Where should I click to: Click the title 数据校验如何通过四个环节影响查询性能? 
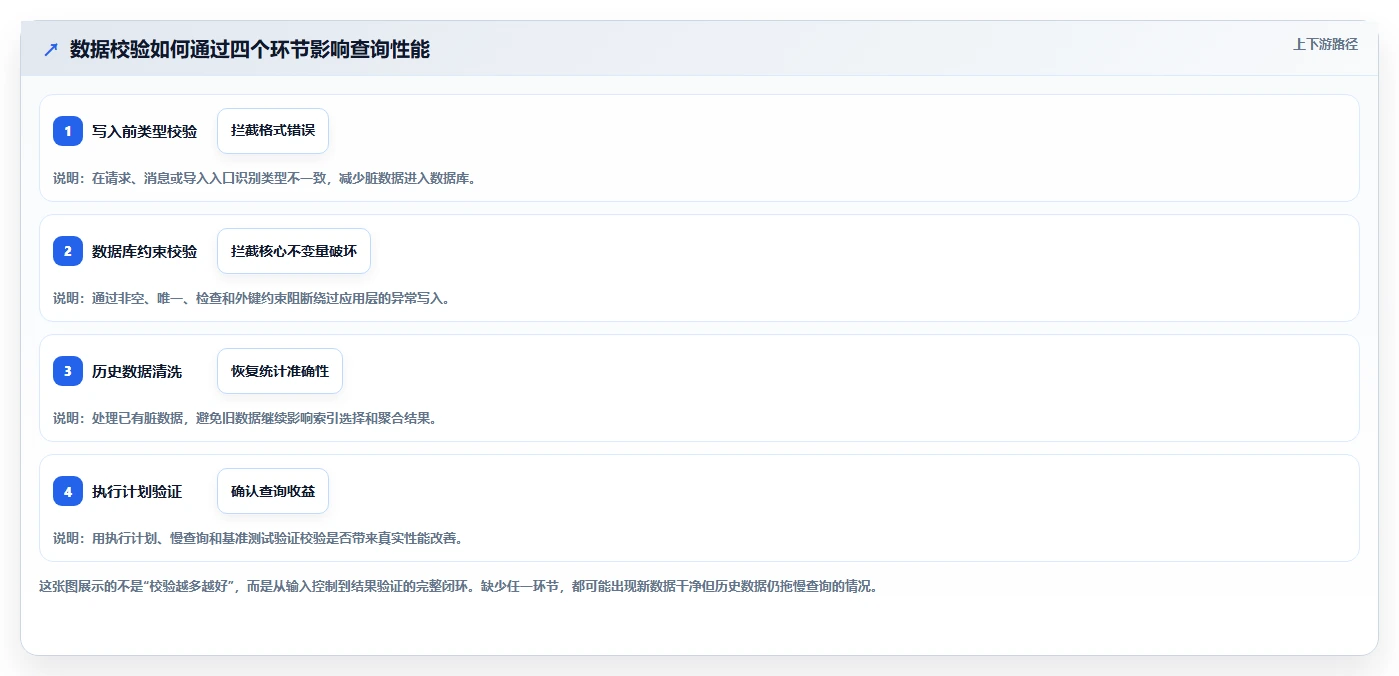[250, 49]
